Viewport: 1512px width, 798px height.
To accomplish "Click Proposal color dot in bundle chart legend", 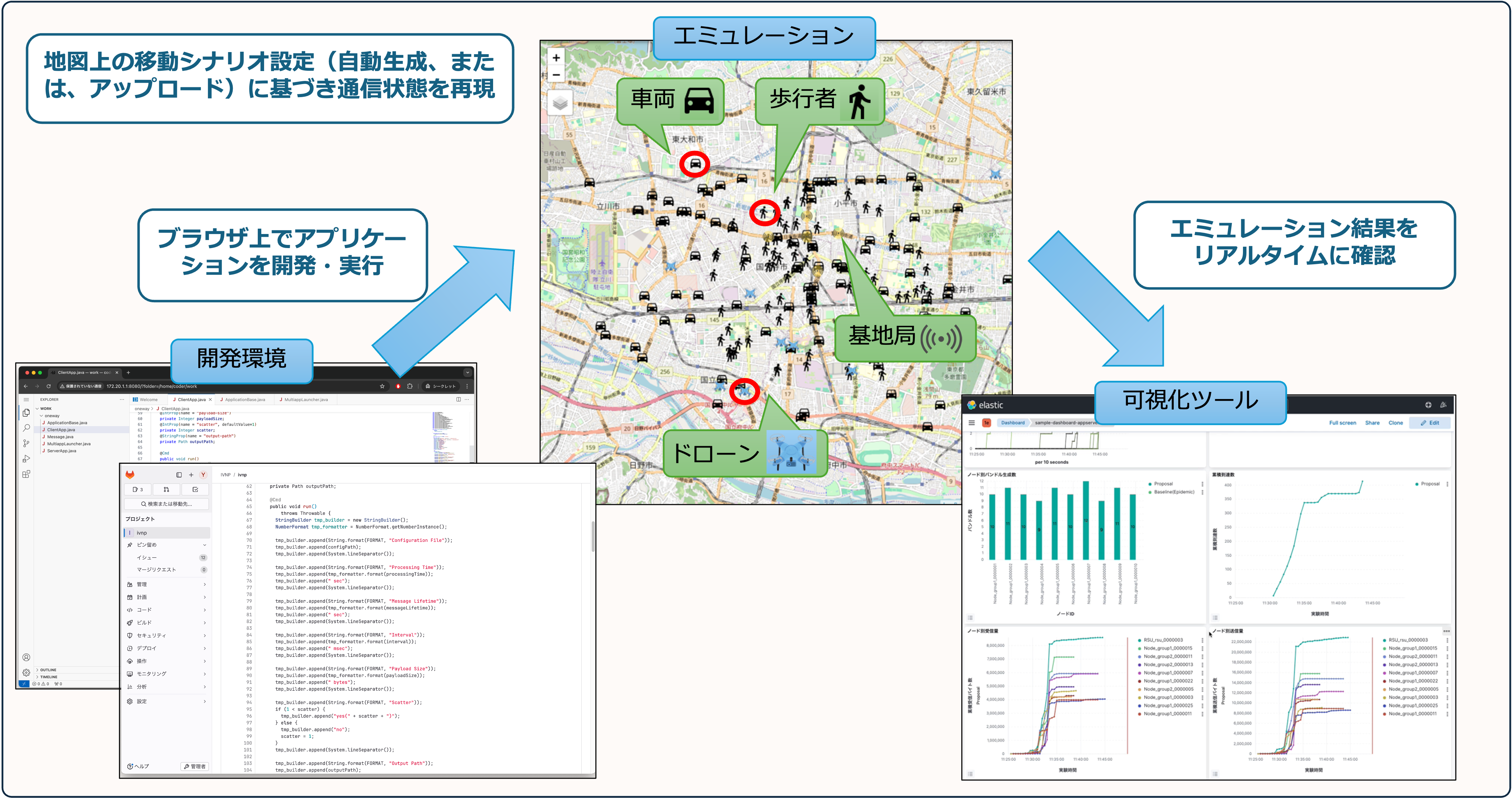I will point(1150,484).
